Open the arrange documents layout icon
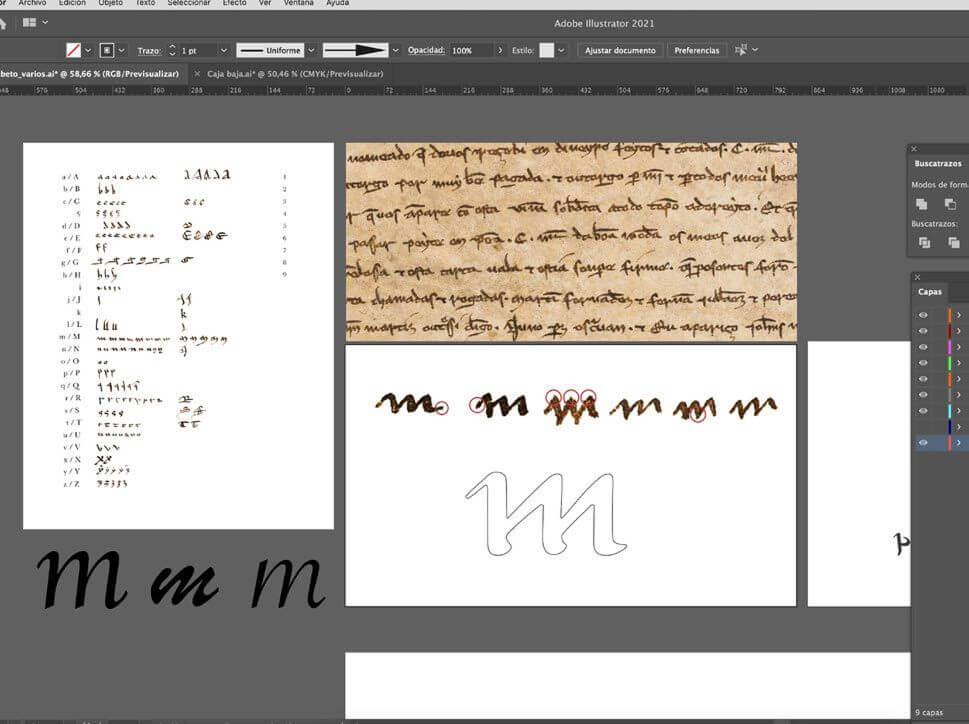Screen dimensions: 969x724 pyautogui.click(x=31, y=21)
